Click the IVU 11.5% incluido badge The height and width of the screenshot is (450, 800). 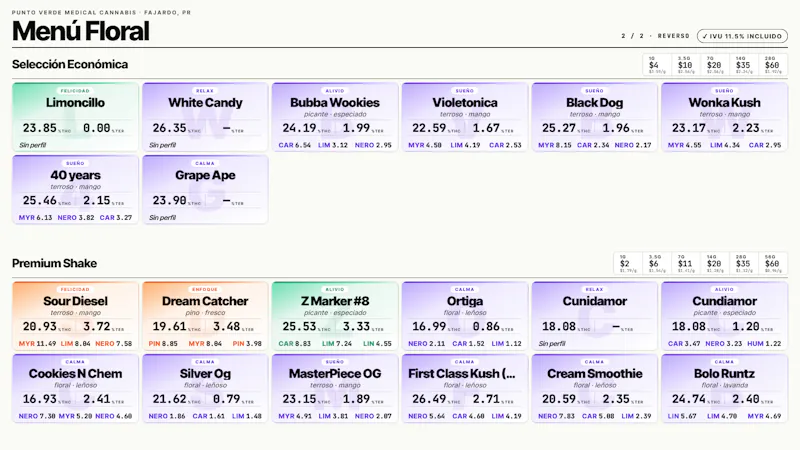(742, 36)
